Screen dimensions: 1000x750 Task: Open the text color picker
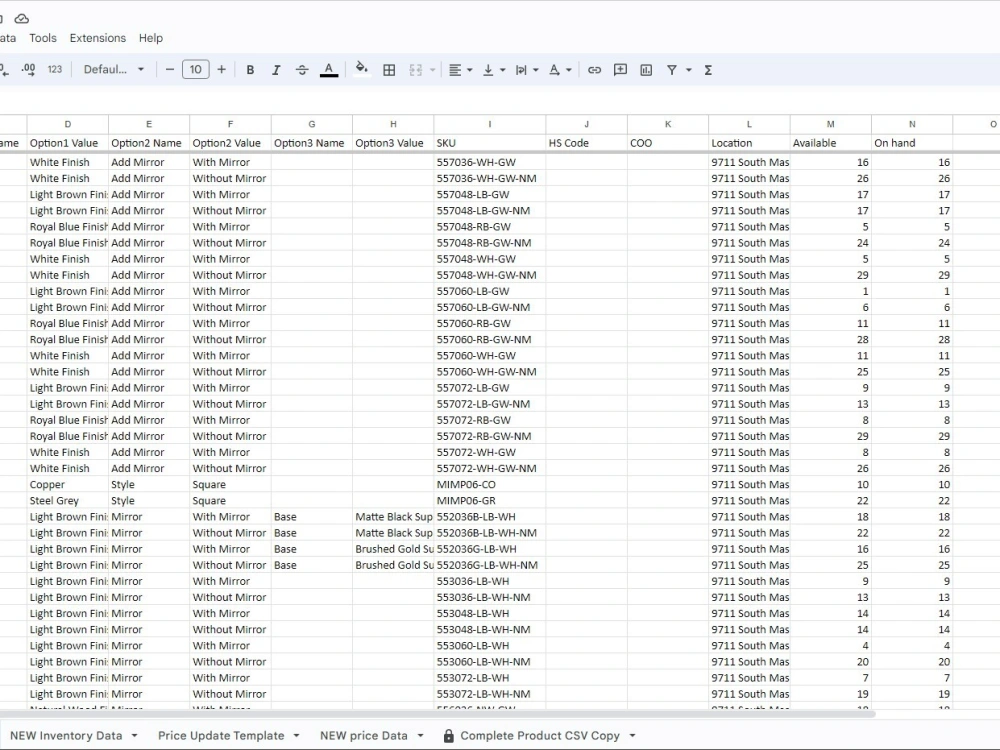point(328,70)
